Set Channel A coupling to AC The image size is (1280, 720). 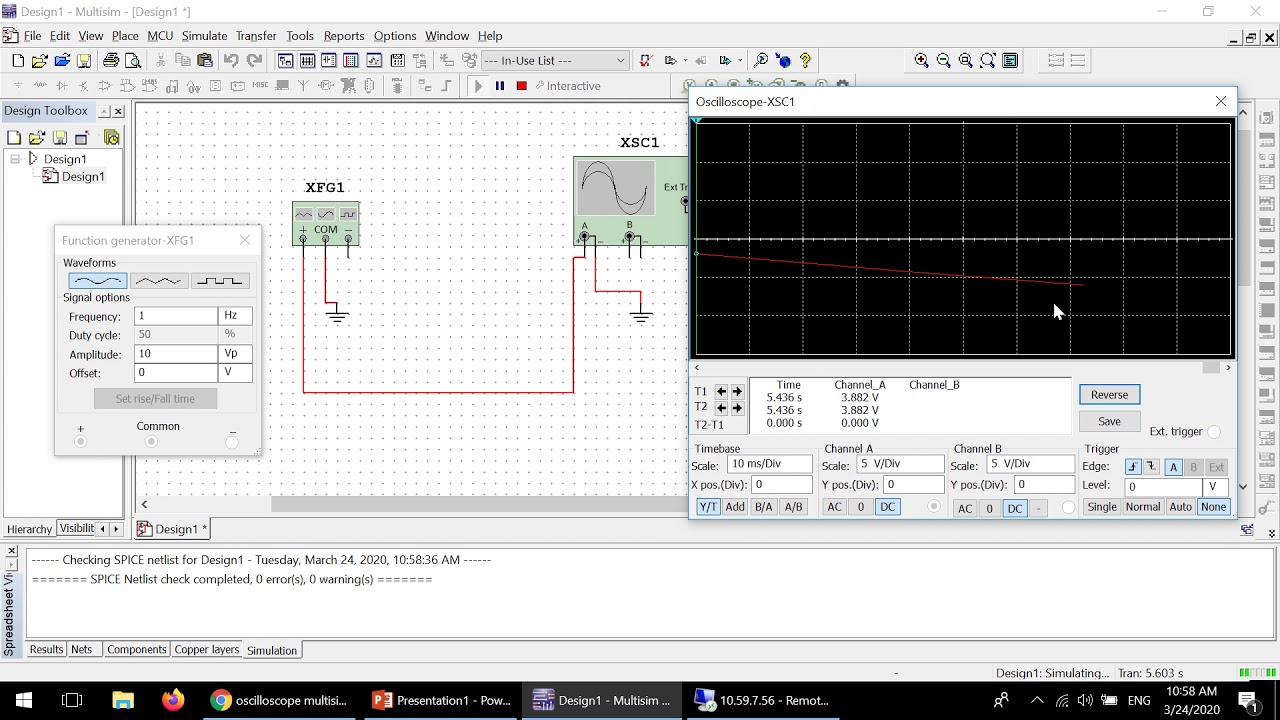834,507
